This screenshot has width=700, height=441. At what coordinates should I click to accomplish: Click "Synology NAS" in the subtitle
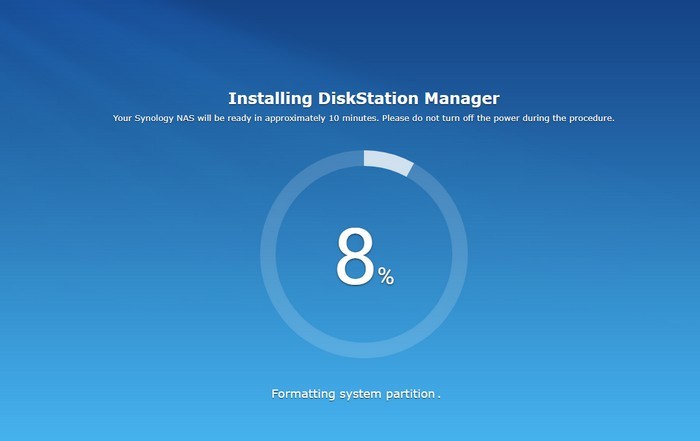coord(163,118)
